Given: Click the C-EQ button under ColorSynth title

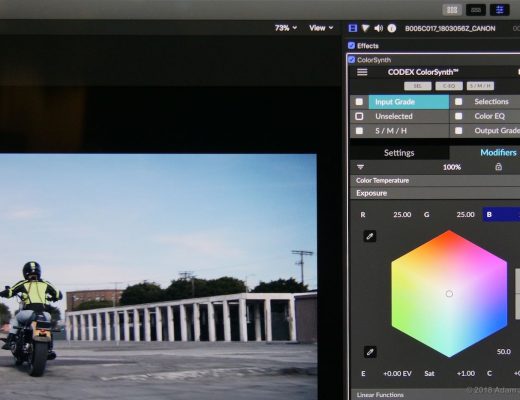Looking at the screenshot, I should [449, 86].
